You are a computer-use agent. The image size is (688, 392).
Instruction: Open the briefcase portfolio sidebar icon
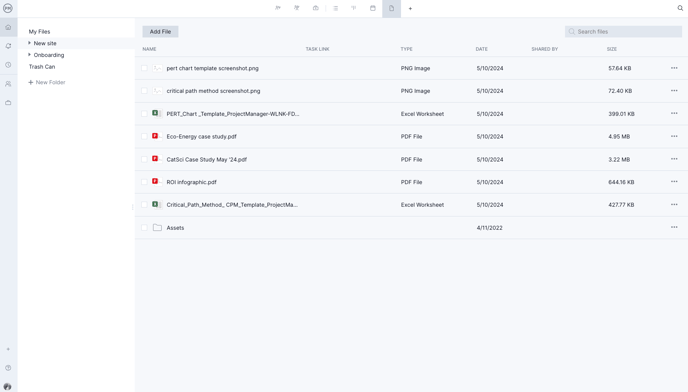tap(8, 103)
